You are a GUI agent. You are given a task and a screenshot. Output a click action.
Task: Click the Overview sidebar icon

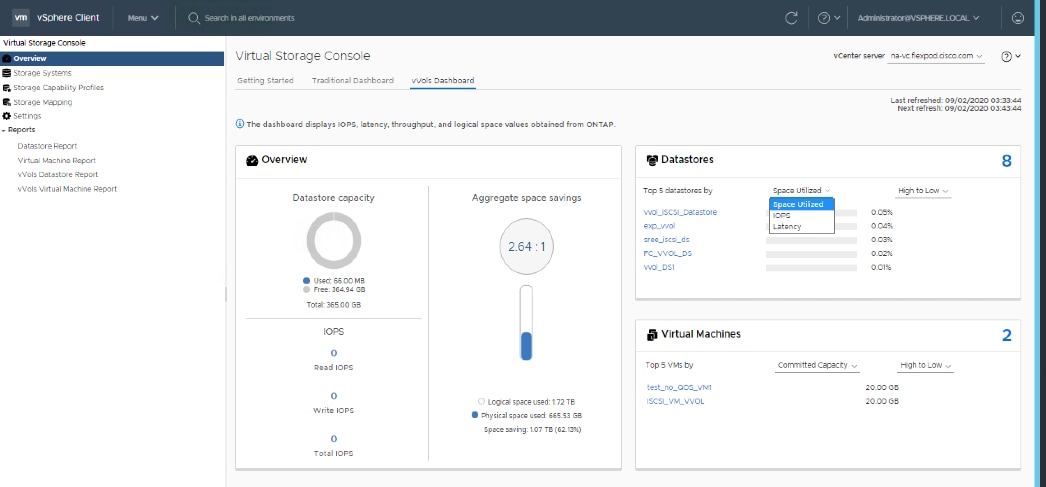[x=7, y=59]
